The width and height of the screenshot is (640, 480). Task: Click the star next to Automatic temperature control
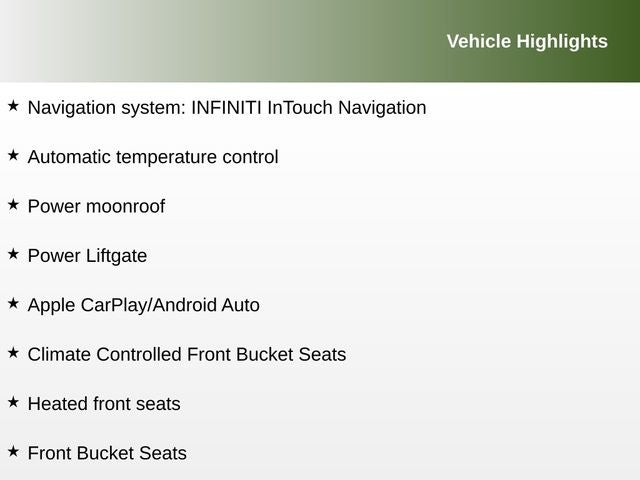coord(13,155)
